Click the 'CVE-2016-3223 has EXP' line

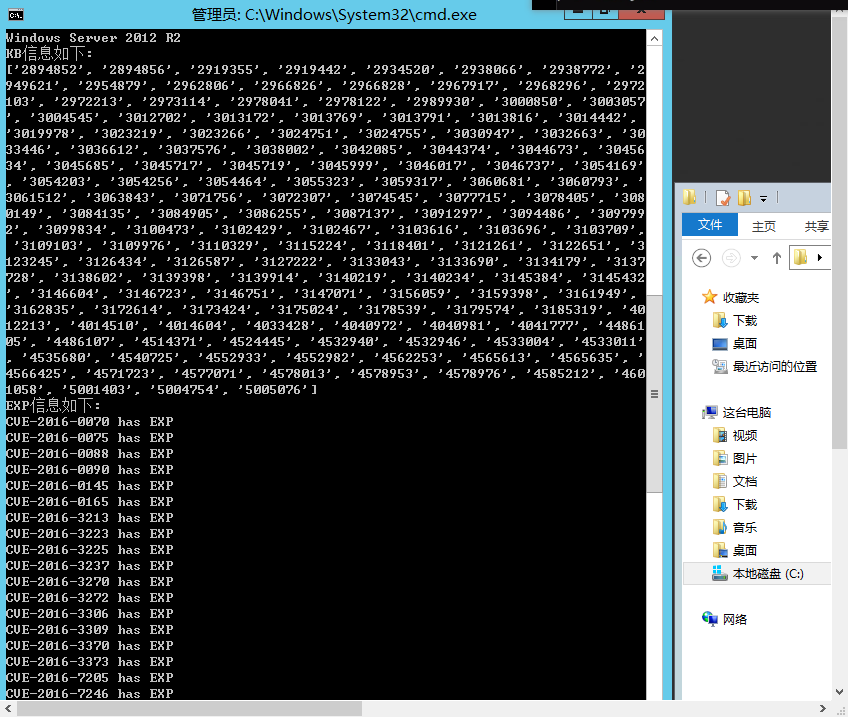tap(89, 534)
